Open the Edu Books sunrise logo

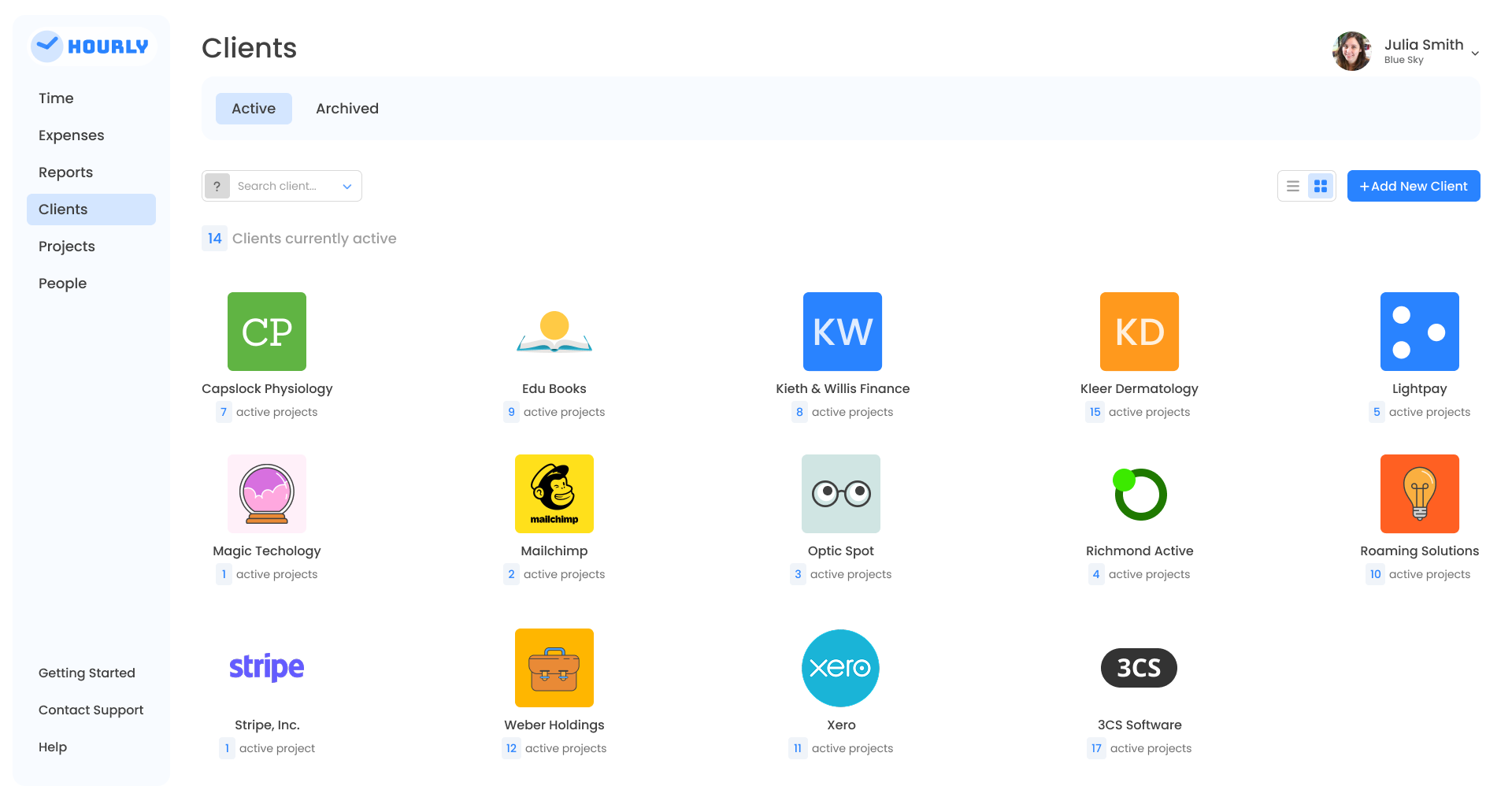tap(554, 332)
